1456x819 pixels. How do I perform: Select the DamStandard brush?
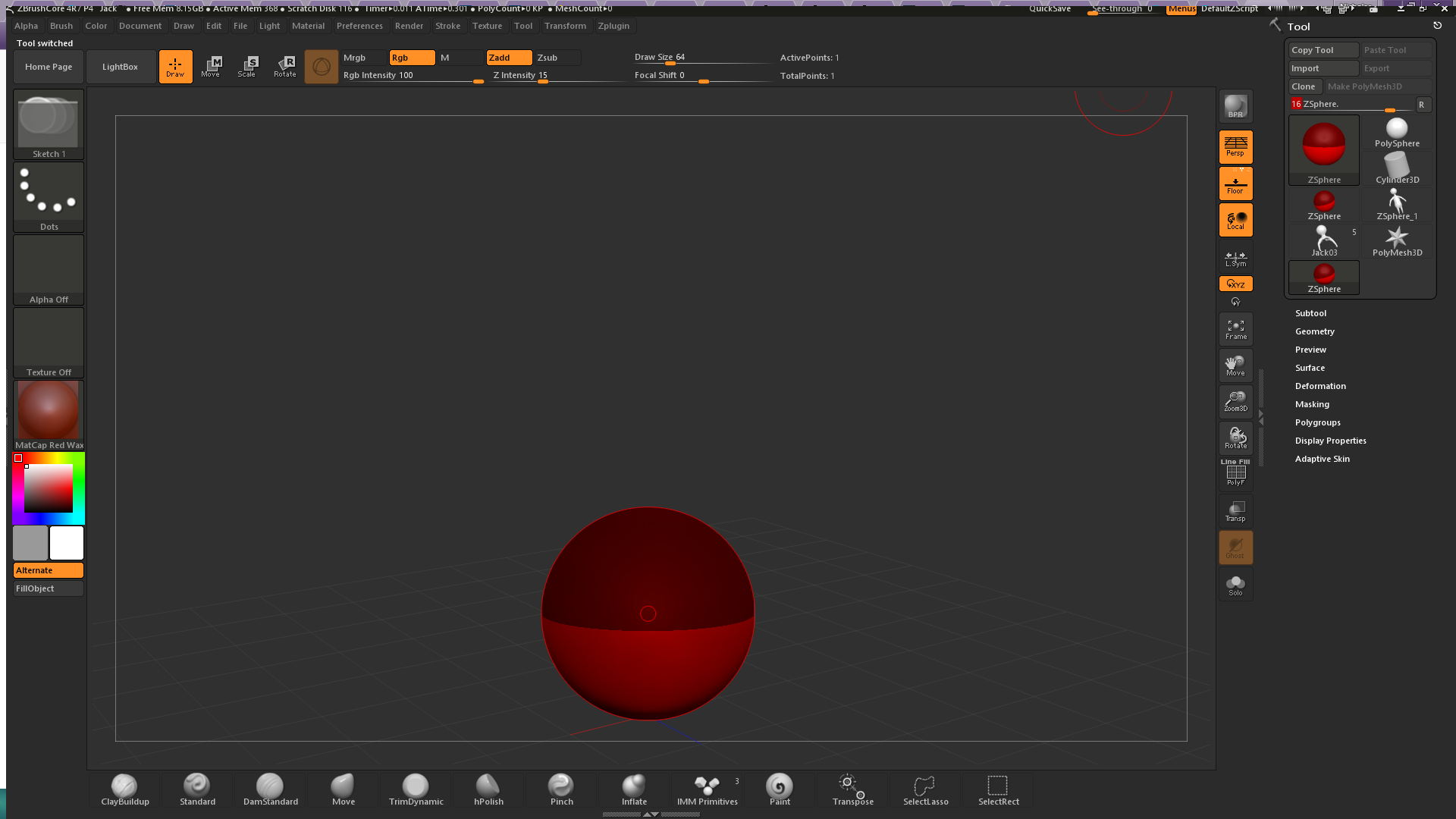[x=270, y=789]
